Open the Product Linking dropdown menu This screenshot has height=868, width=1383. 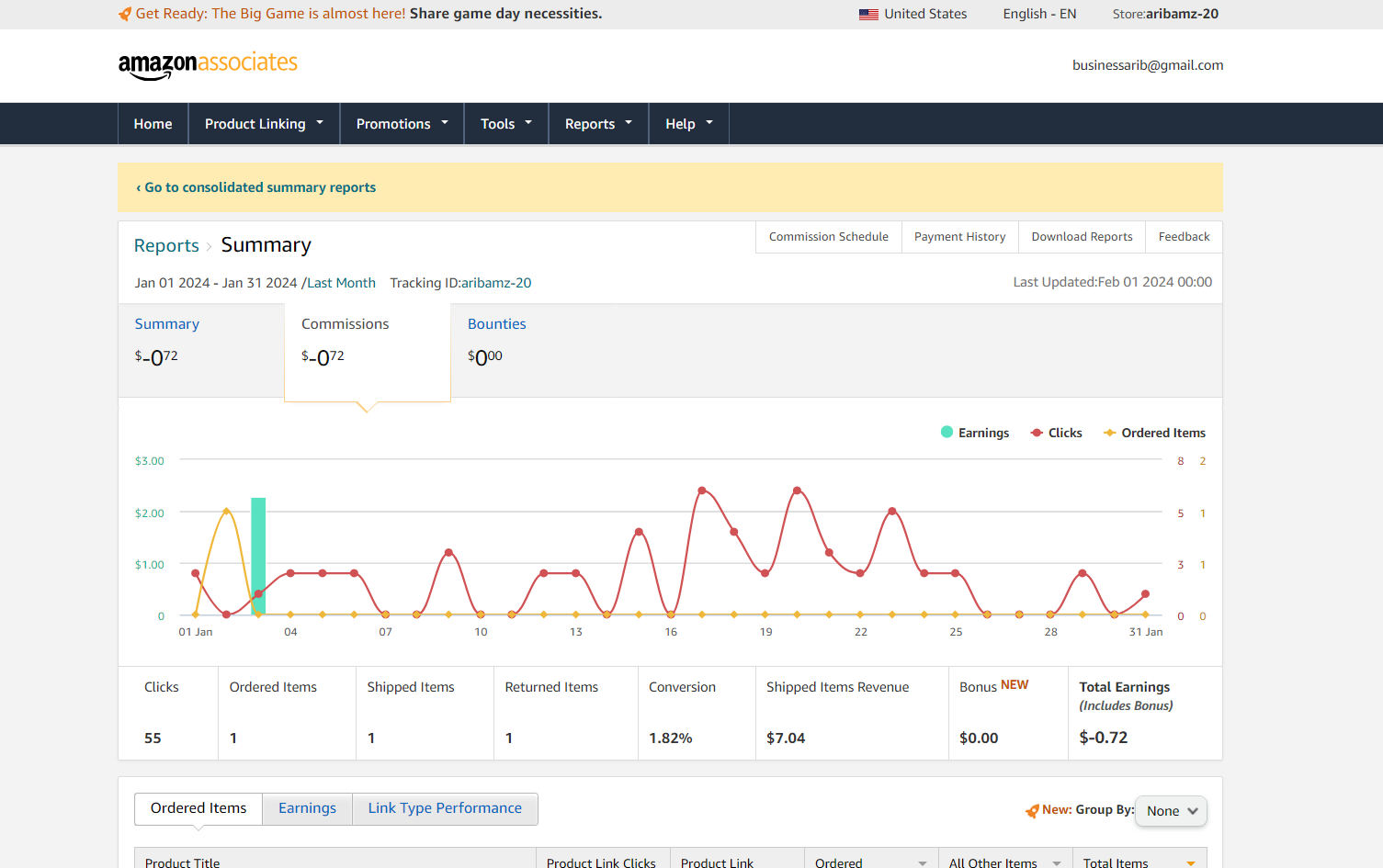(265, 124)
